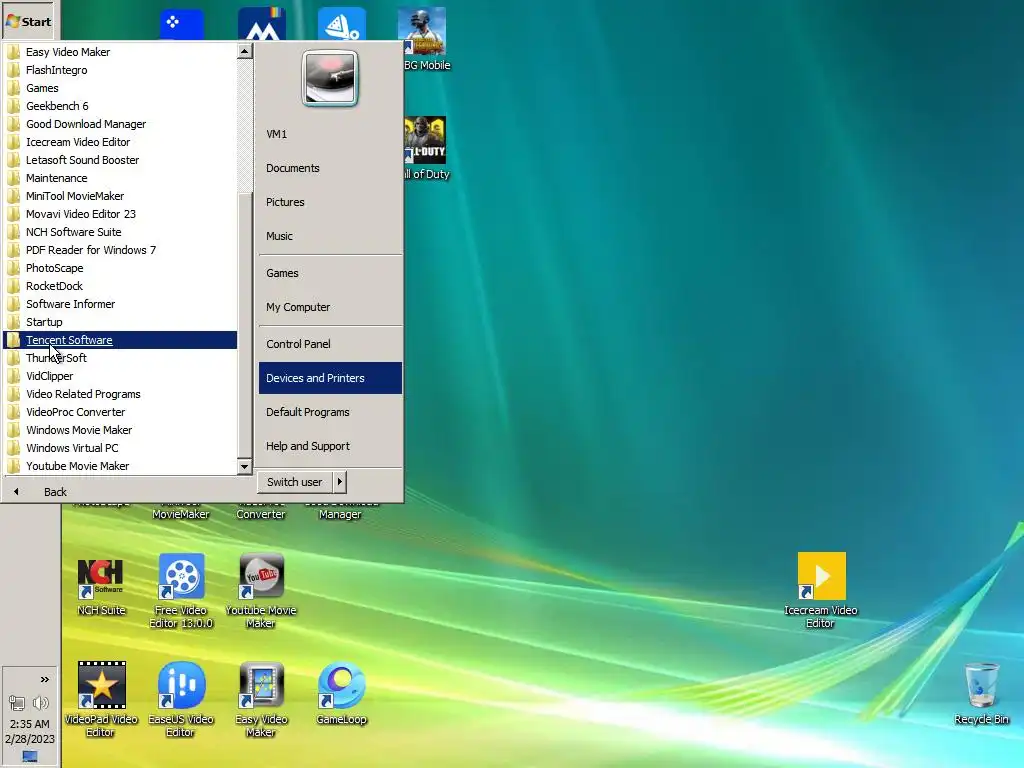Click the Start button
This screenshot has height=768, width=1024.
tap(29, 22)
